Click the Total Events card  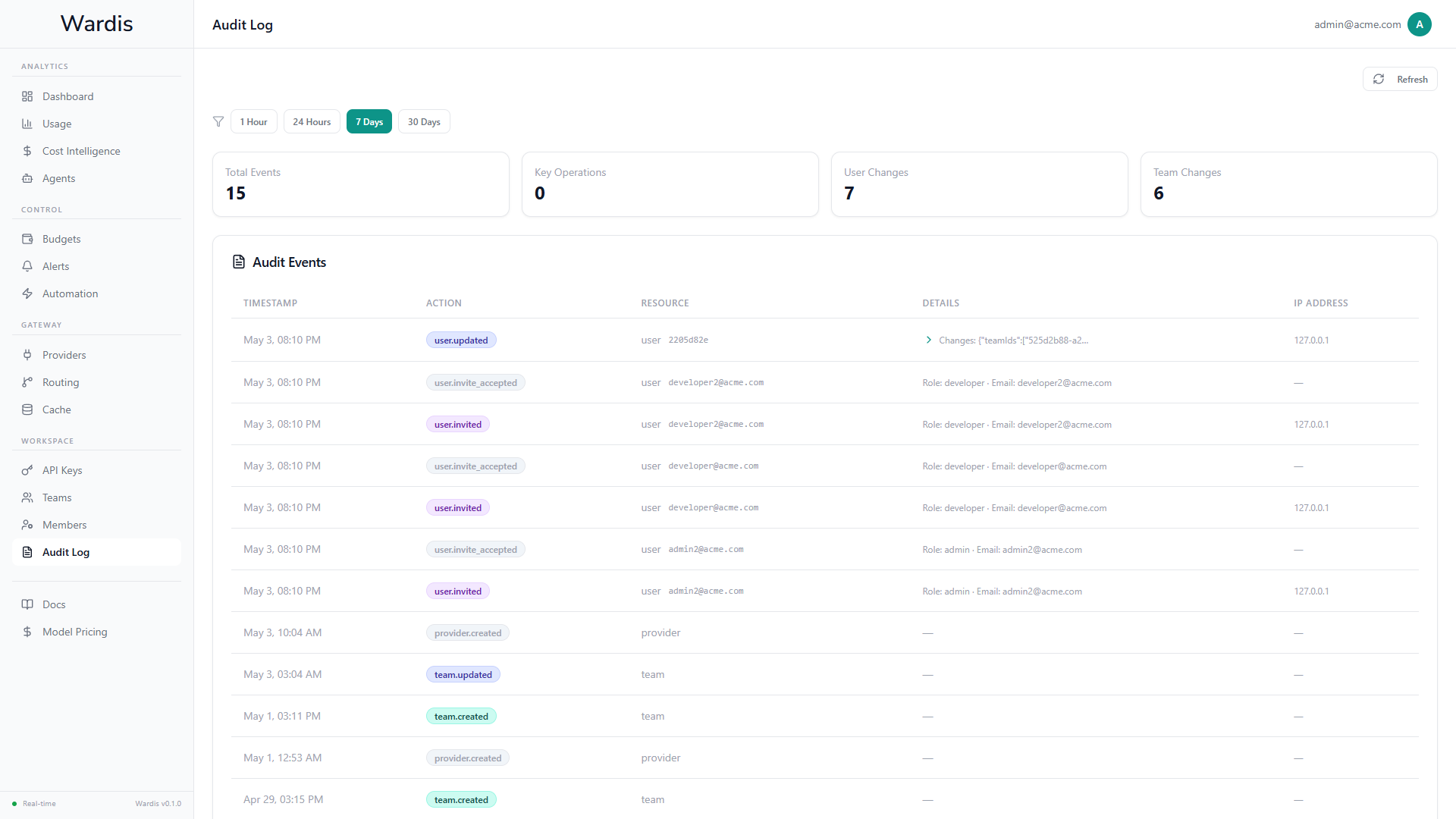click(361, 184)
